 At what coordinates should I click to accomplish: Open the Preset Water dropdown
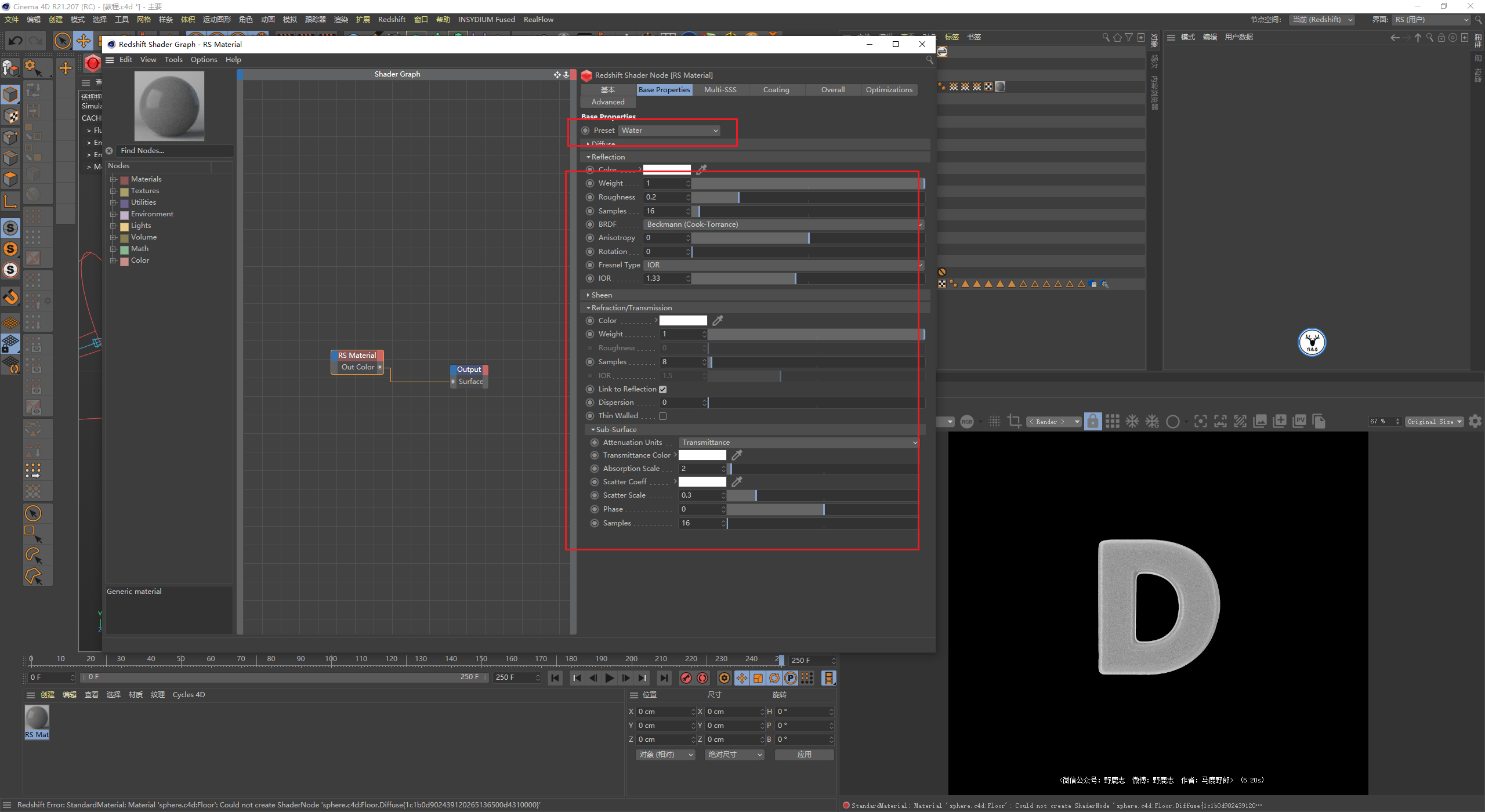click(669, 130)
